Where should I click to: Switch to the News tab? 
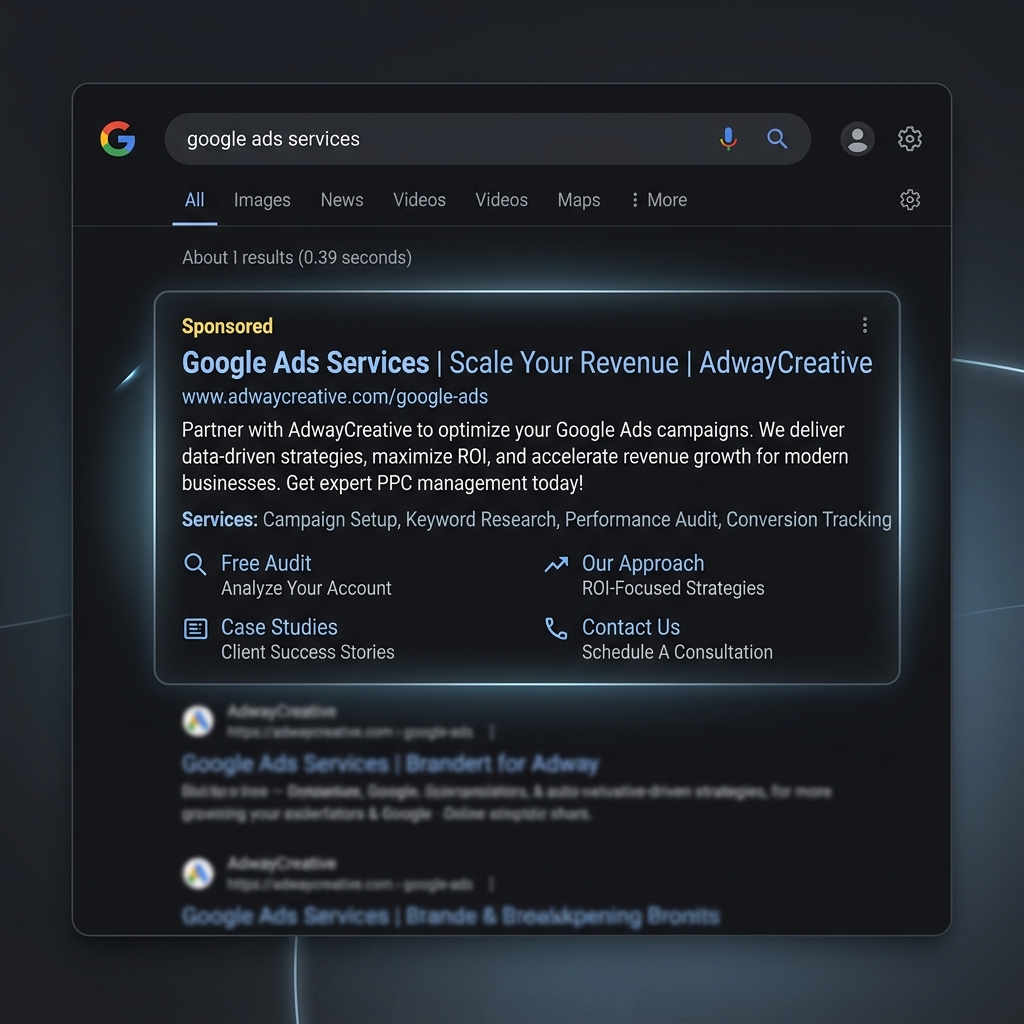(342, 200)
